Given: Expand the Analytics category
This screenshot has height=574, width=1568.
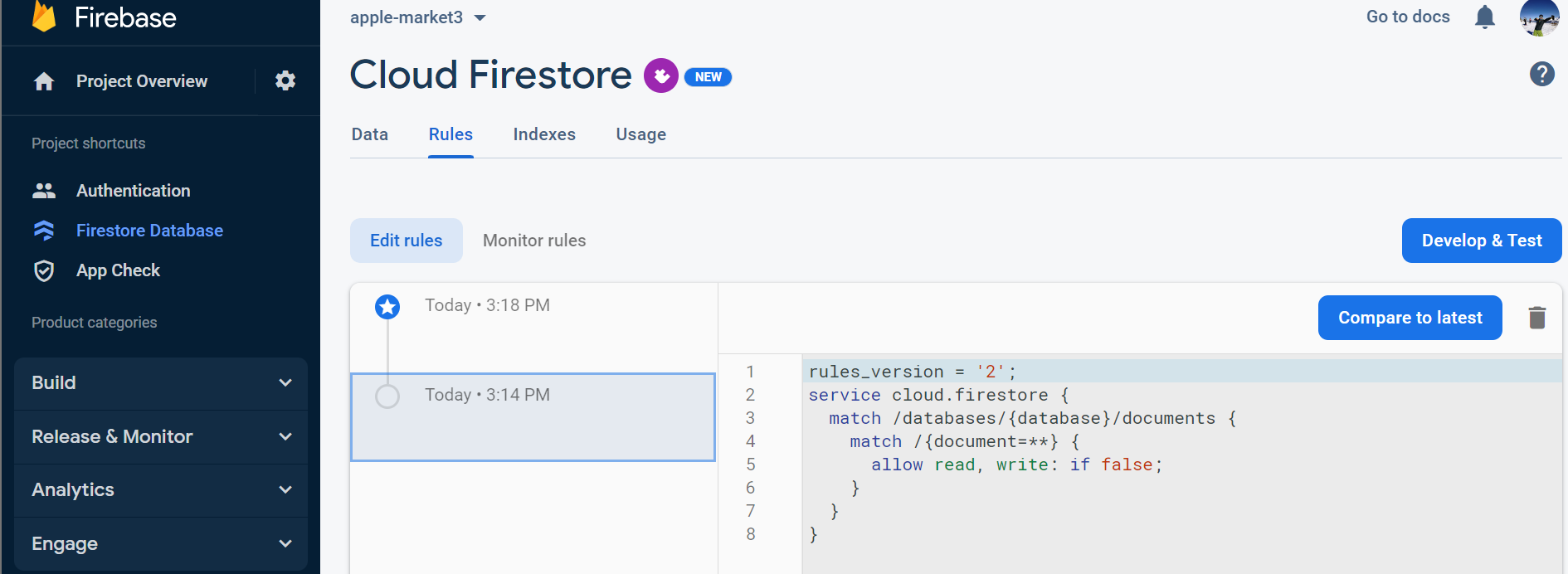Looking at the screenshot, I should pyautogui.click(x=161, y=490).
